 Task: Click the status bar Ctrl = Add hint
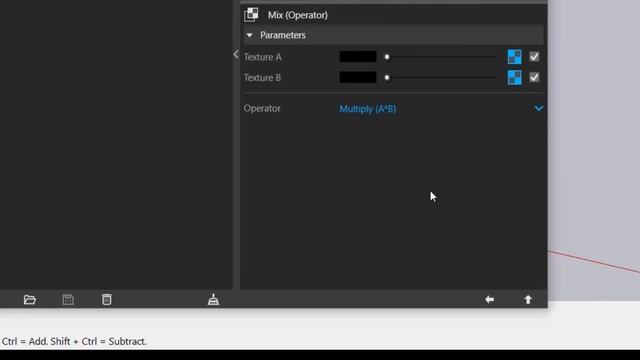(x=74, y=341)
